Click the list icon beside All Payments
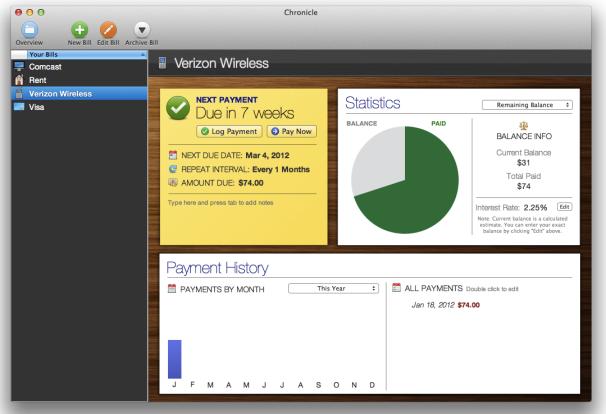The height and width of the screenshot is (414, 606). click(x=396, y=288)
